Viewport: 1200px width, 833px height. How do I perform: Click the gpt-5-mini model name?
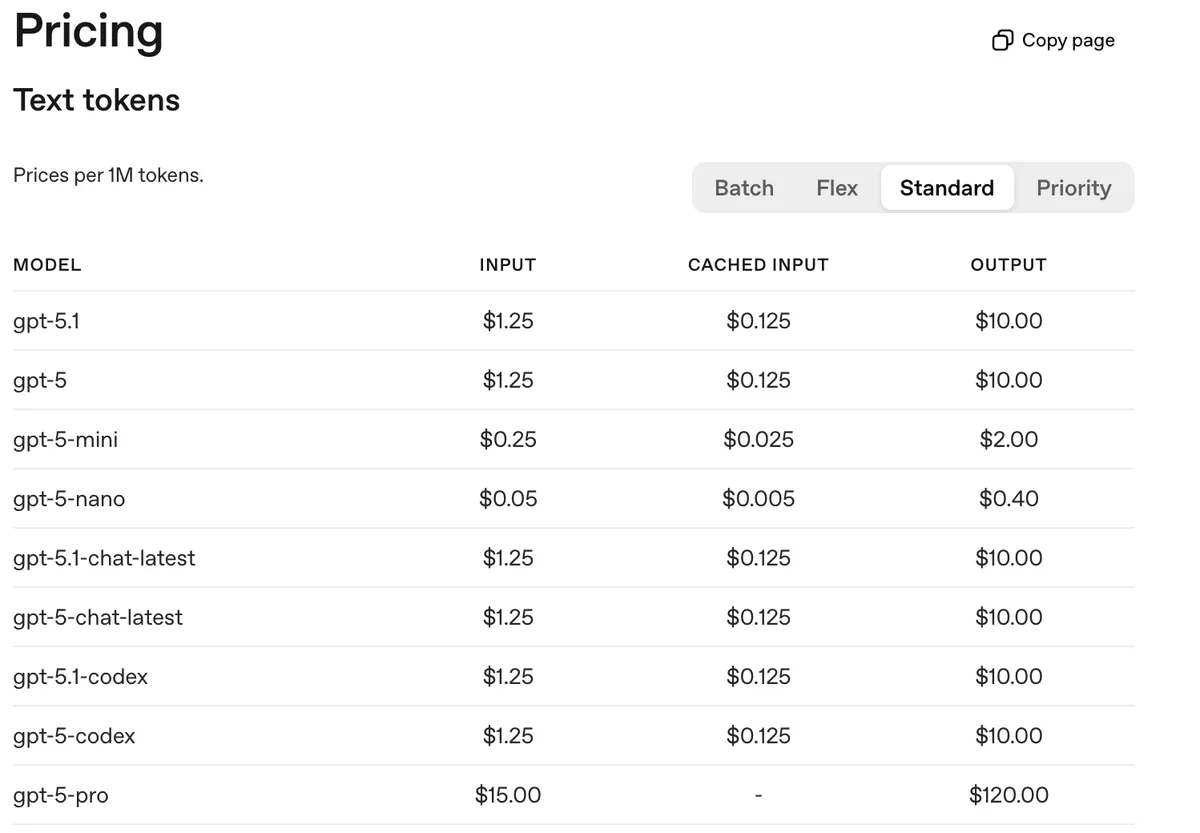65,439
